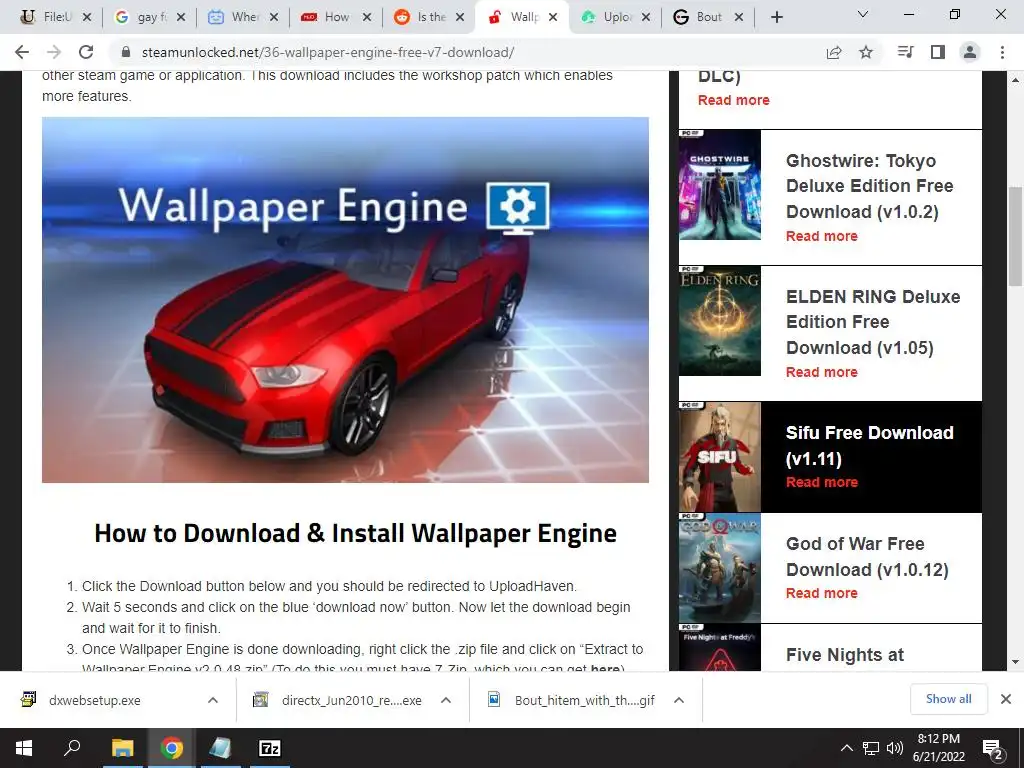This screenshot has width=1024, height=768.
Task: Expand options for Bout_hitem gif download
Action: click(x=679, y=700)
